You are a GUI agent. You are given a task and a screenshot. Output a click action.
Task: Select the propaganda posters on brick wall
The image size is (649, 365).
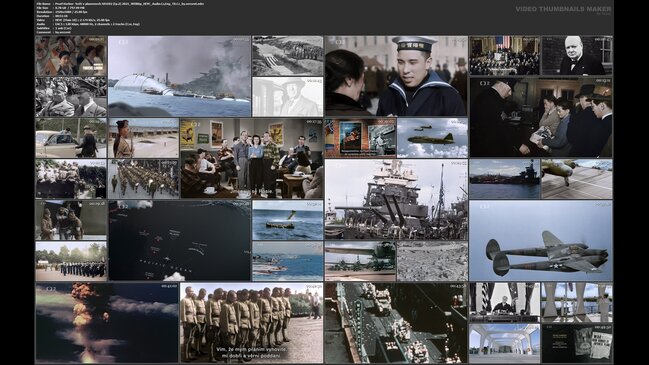[x=360, y=138]
